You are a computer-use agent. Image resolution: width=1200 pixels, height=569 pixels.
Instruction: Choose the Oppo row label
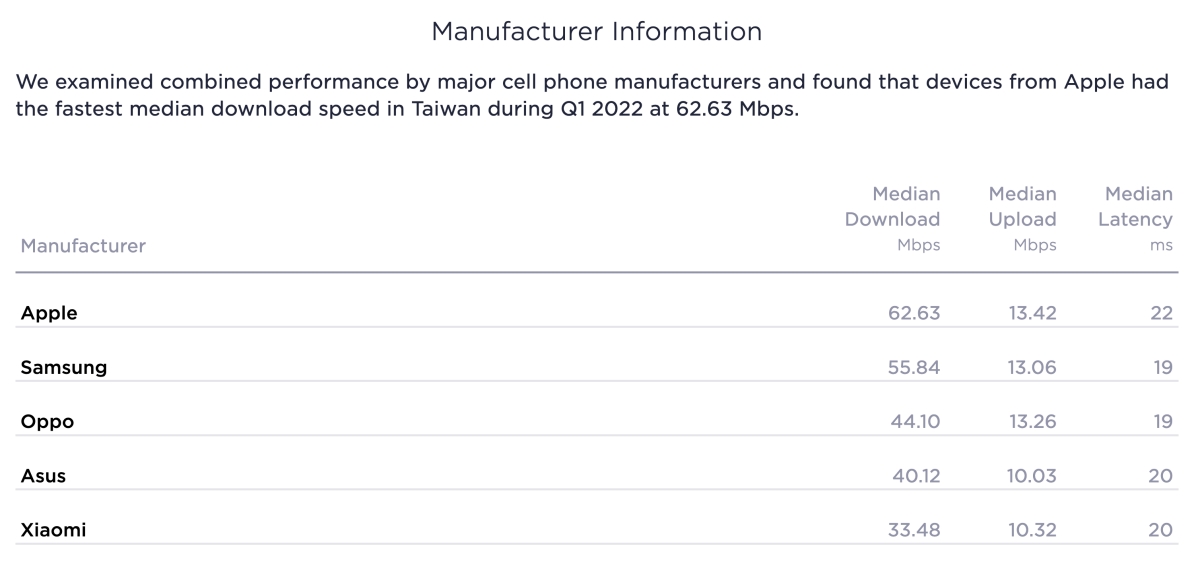[47, 421]
